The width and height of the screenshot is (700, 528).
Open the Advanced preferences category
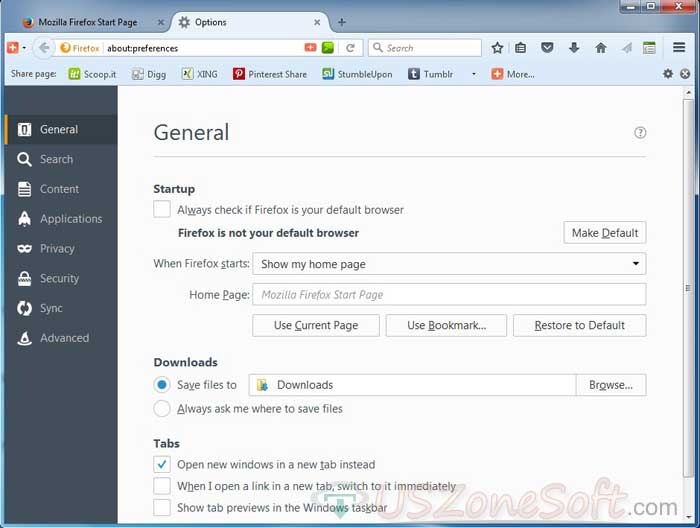(x=62, y=338)
